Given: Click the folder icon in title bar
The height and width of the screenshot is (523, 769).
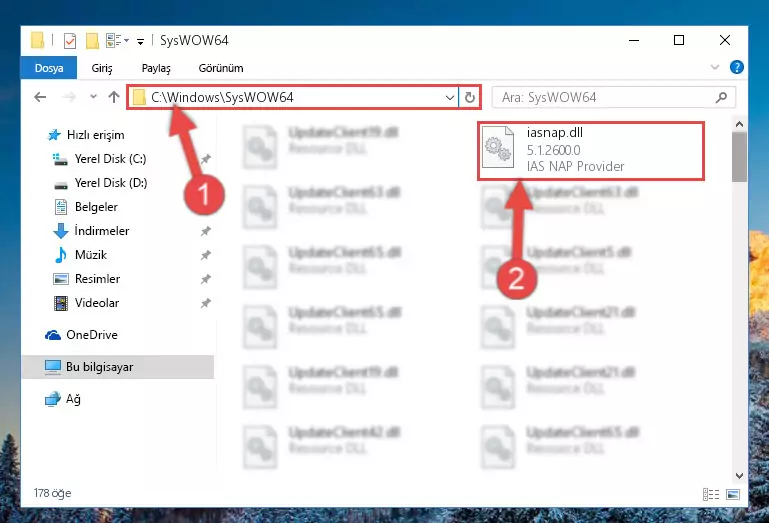Looking at the screenshot, I should (37, 41).
